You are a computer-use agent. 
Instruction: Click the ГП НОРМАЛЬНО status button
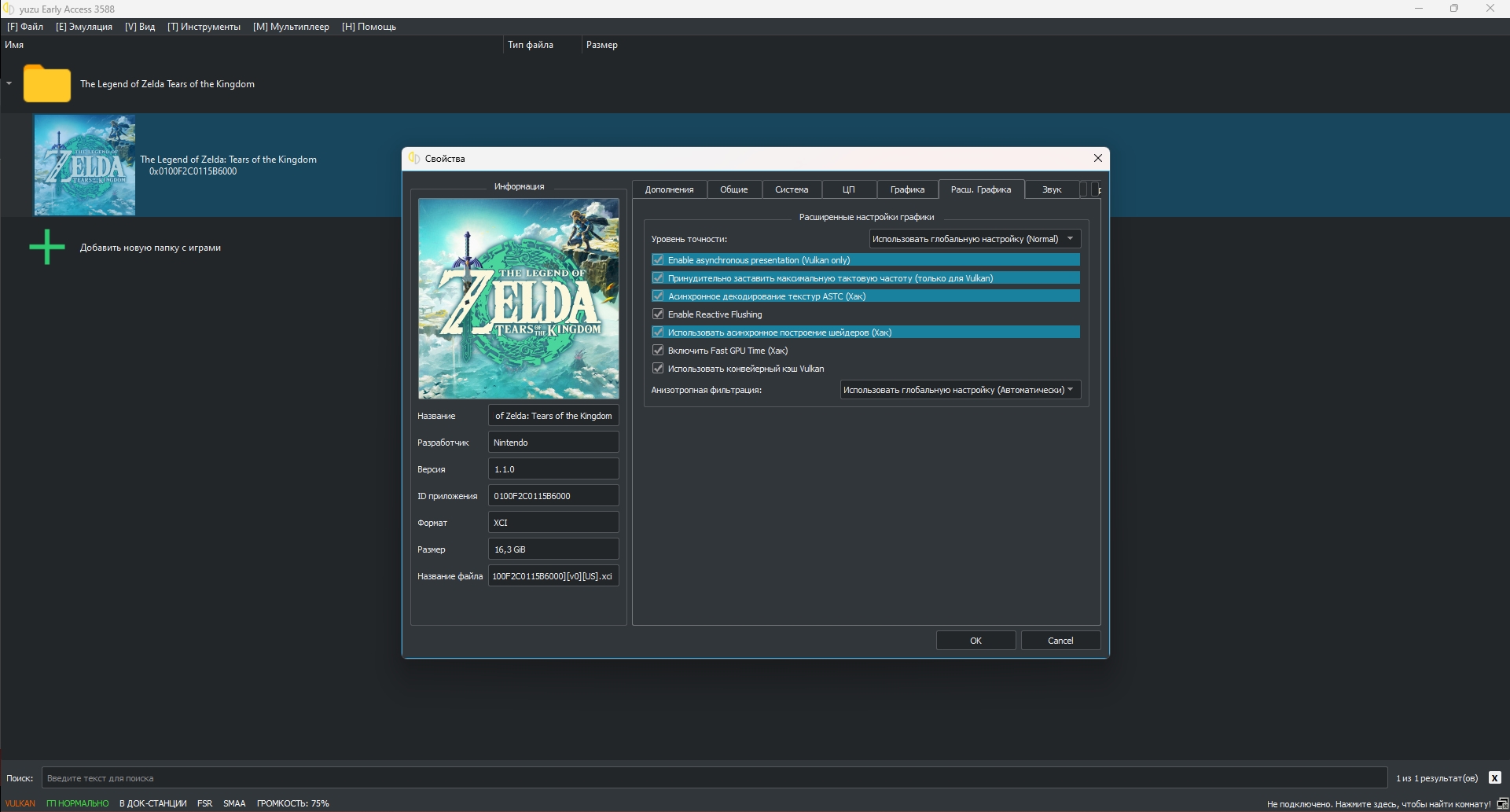[x=77, y=803]
